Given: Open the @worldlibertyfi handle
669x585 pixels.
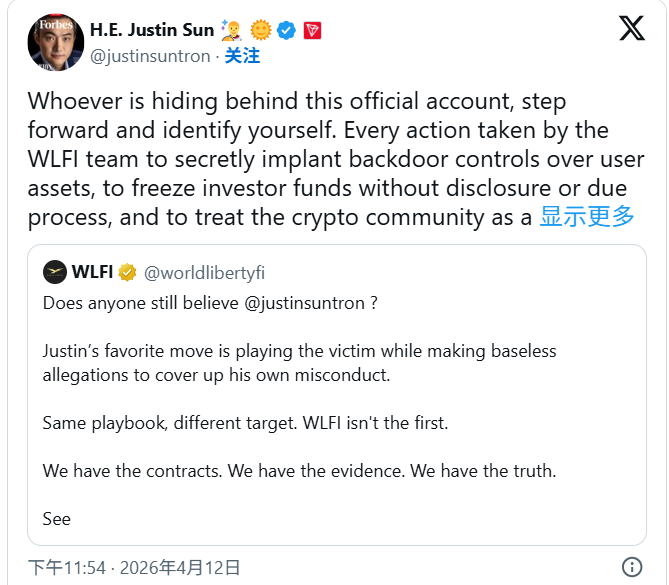Looking at the screenshot, I should point(205,272).
